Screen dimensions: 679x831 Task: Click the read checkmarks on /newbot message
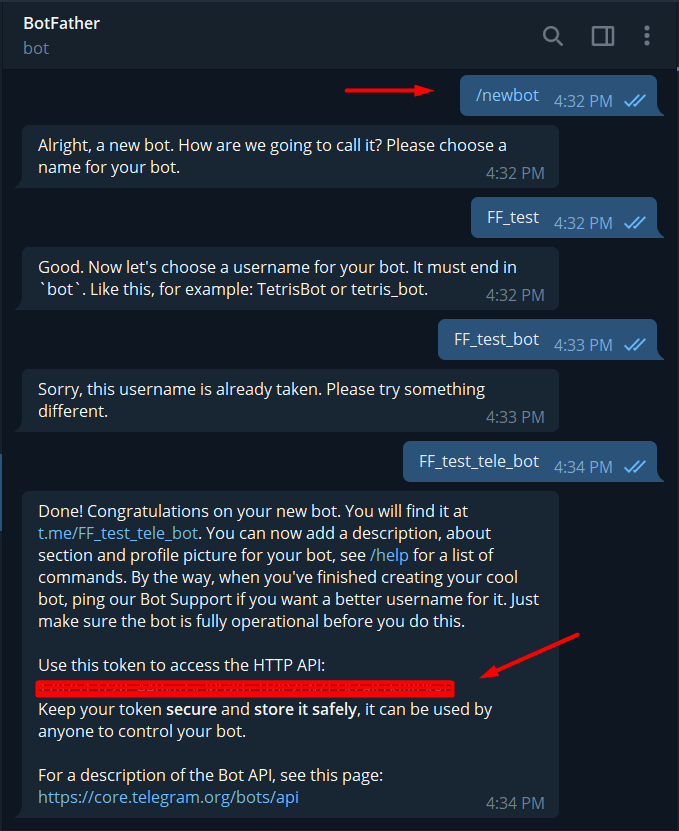(635, 100)
